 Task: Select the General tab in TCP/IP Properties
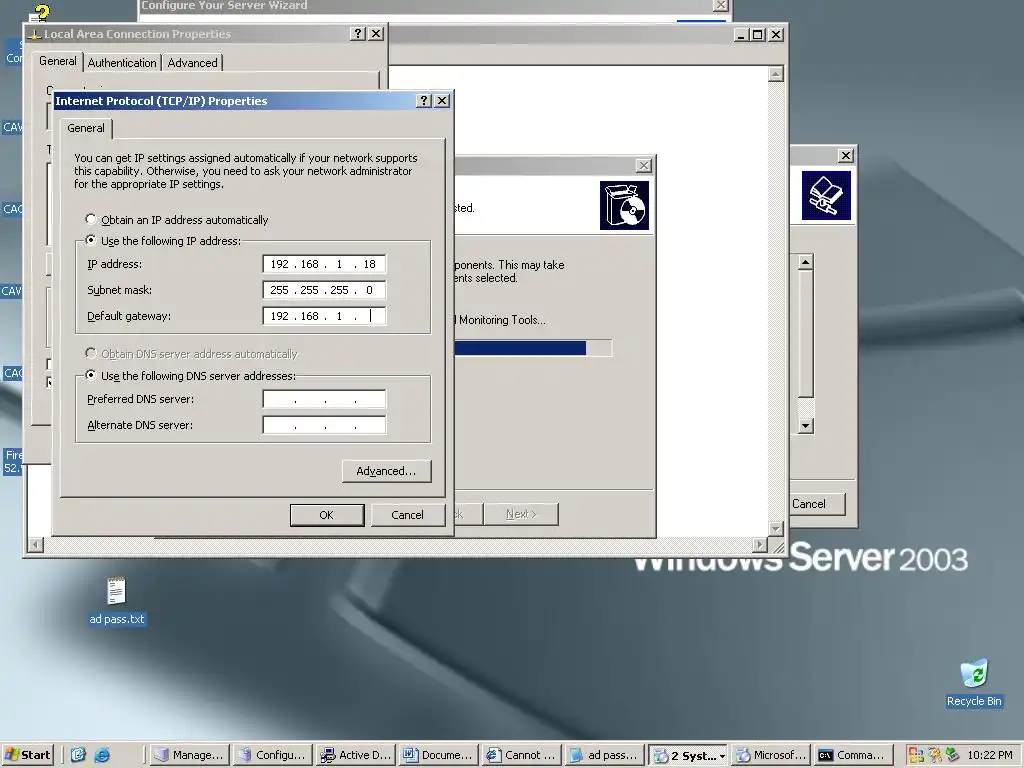(x=86, y=128)
